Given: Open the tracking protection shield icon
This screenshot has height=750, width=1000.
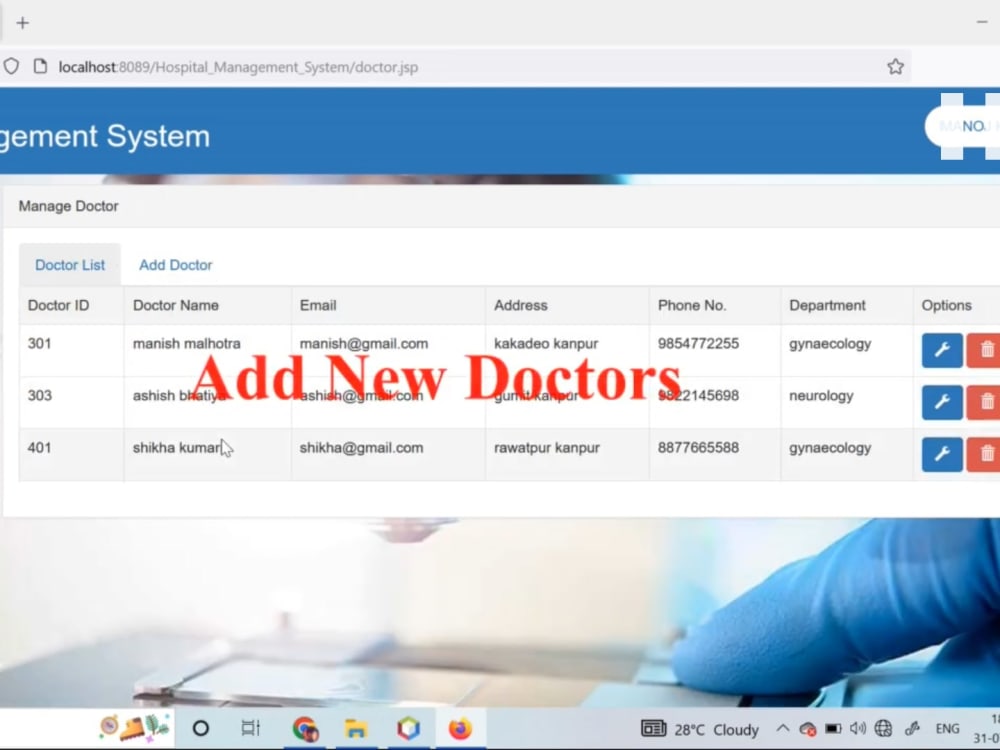Looking at the screenshot, I should click(x=11, y=66).
